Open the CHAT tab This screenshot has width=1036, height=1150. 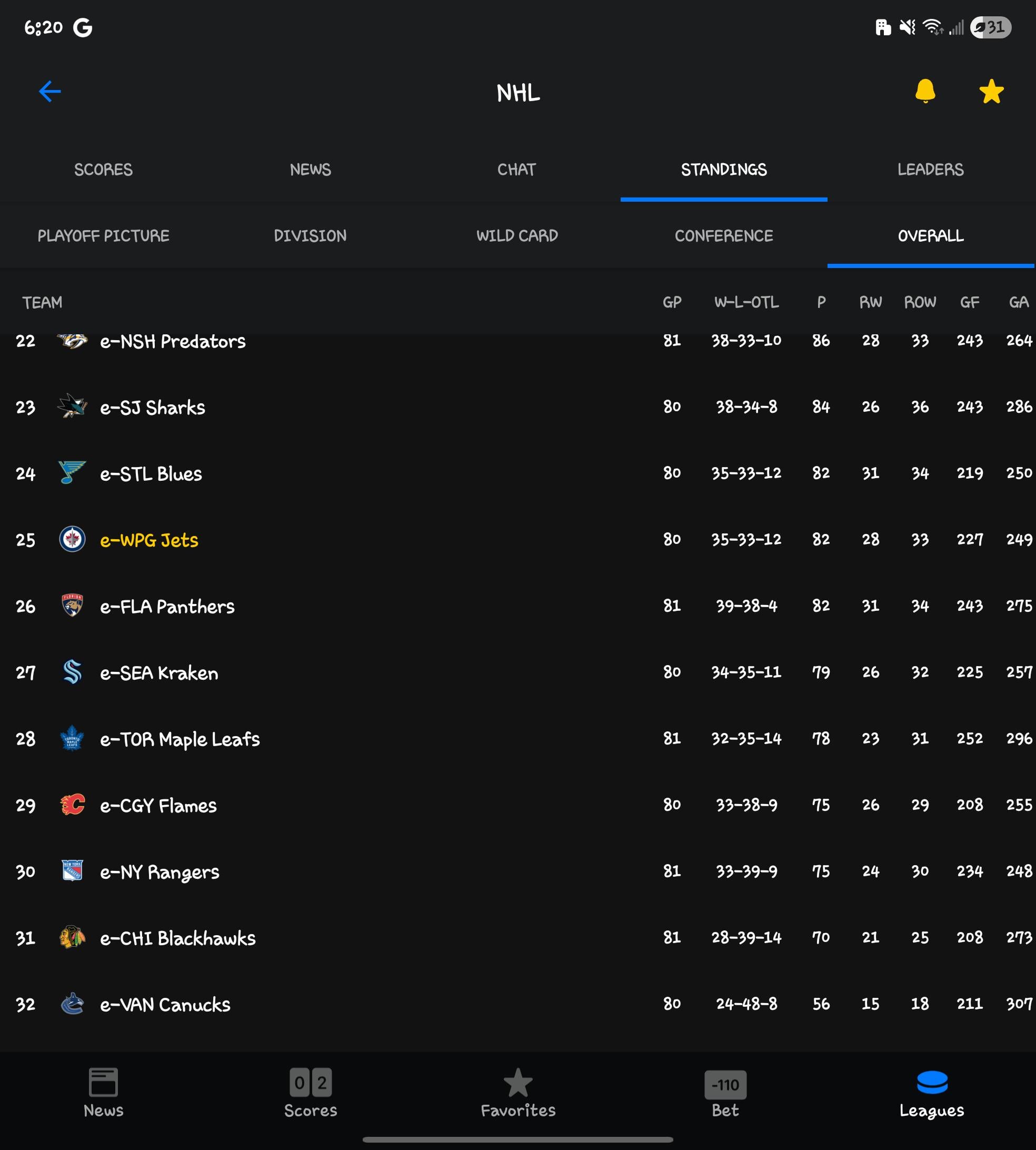516,169
